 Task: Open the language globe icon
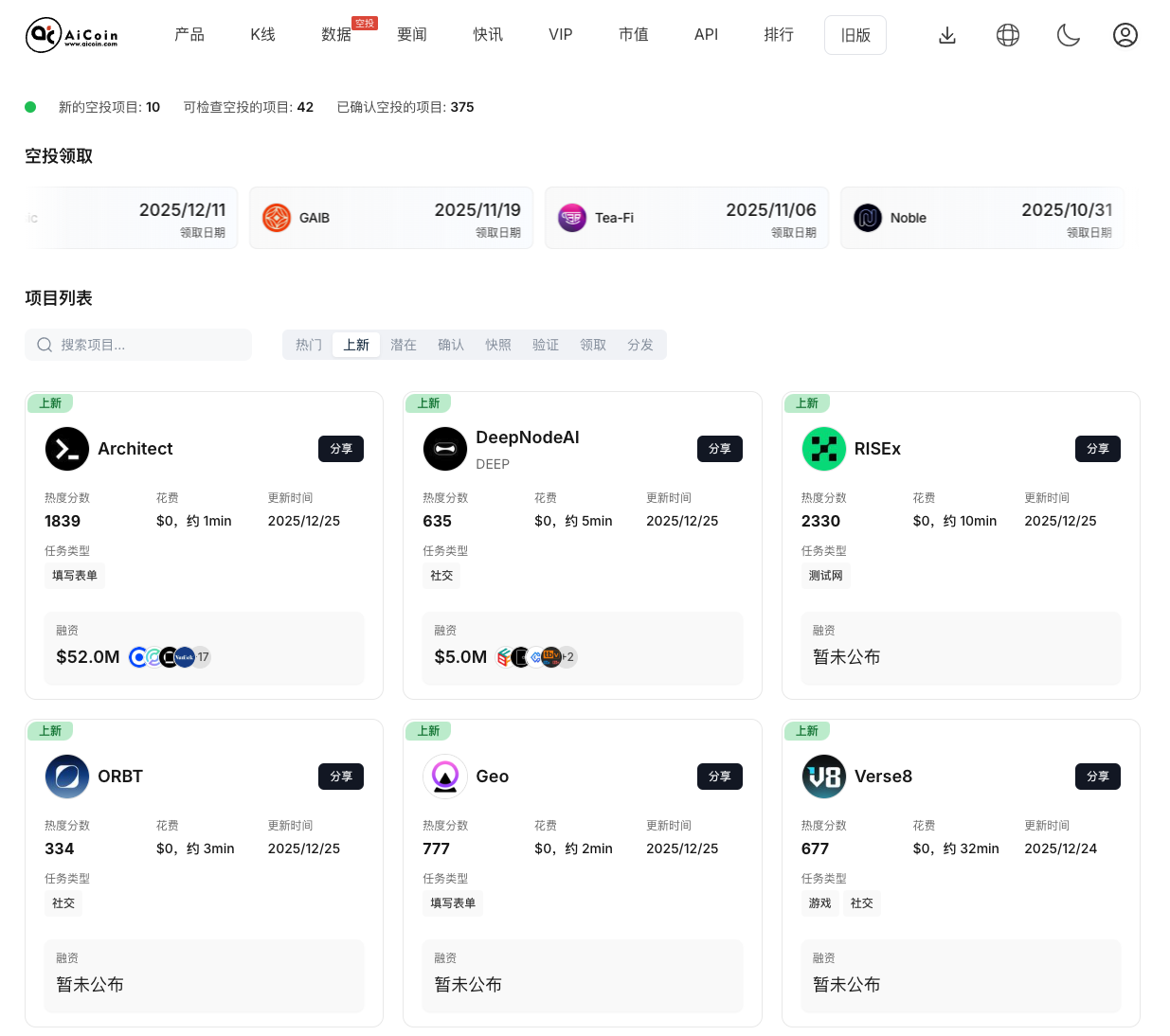pyautogui.click(x=1007, y=34)
